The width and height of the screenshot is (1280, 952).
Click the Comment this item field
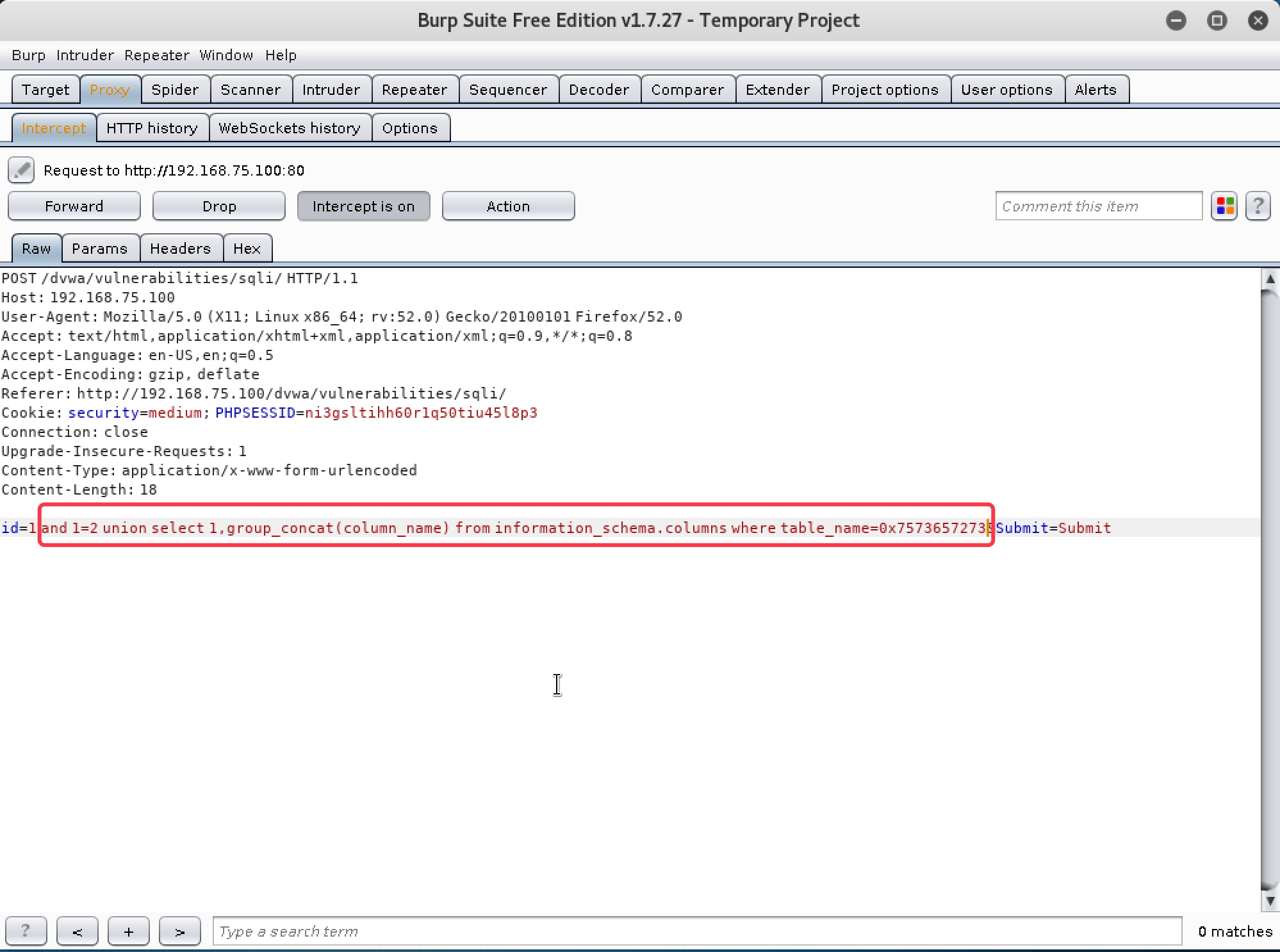pos(1098,205)
